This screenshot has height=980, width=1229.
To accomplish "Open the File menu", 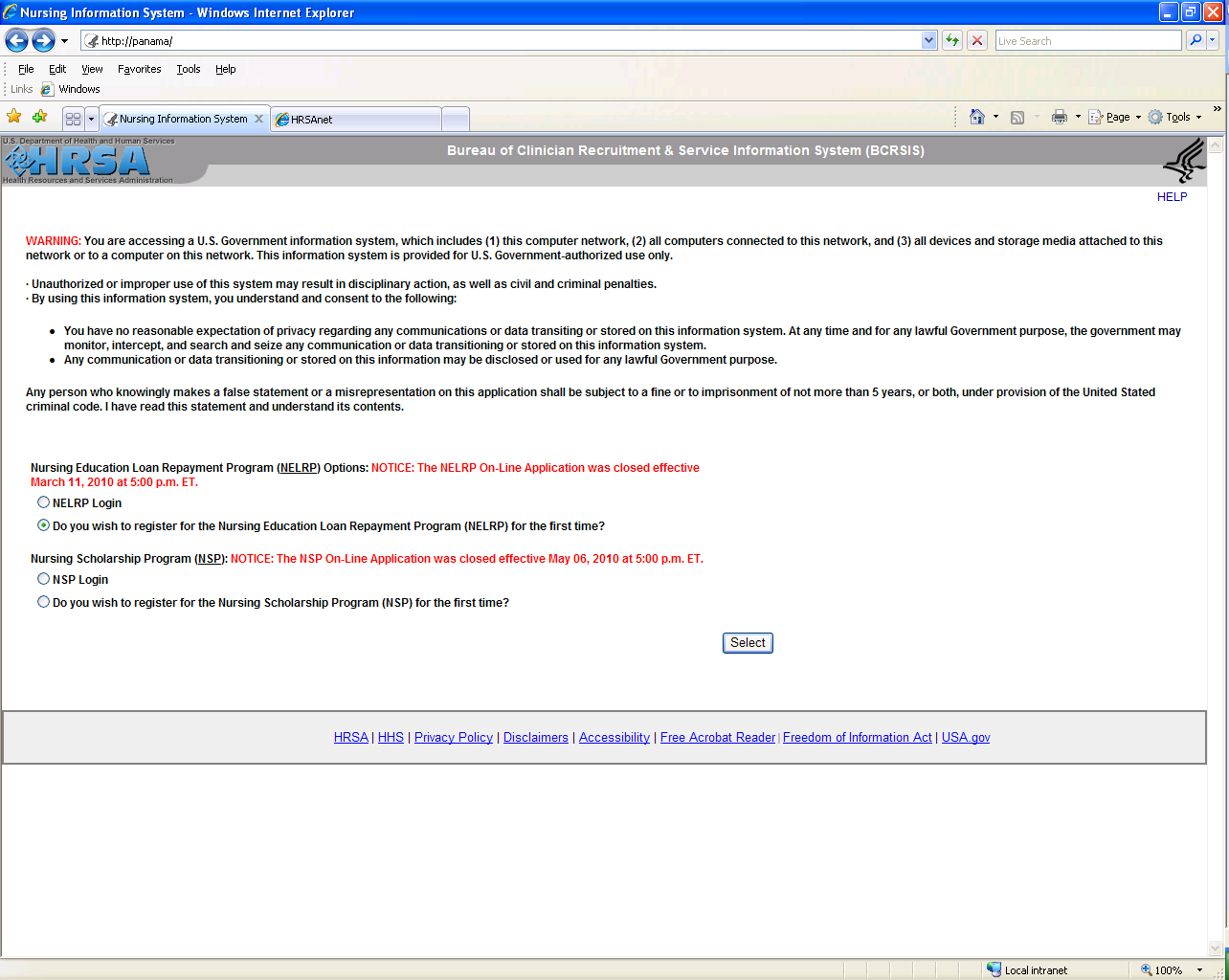I will 26,69.
